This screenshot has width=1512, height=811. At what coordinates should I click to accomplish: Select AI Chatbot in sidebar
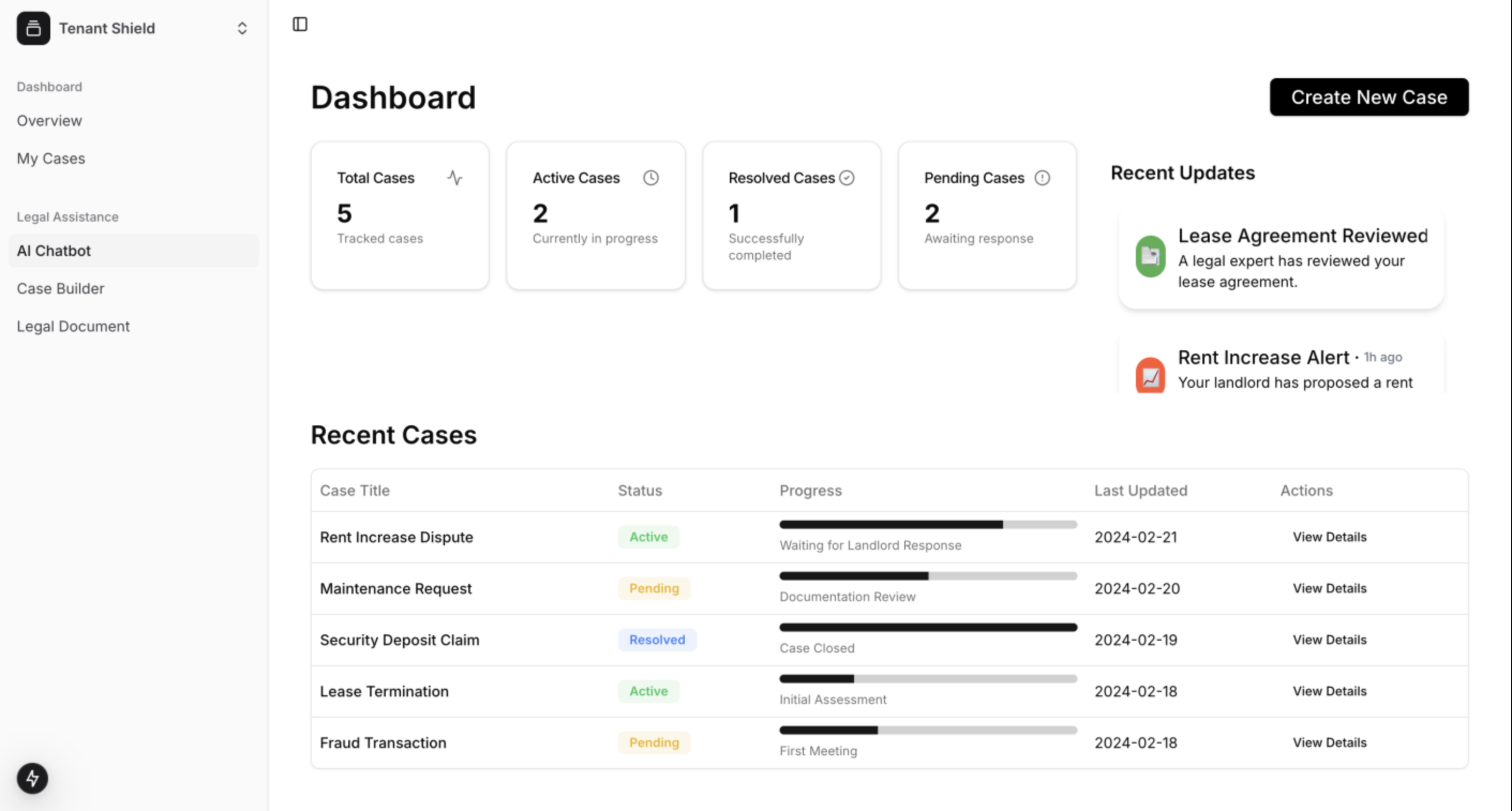point(54,251)
